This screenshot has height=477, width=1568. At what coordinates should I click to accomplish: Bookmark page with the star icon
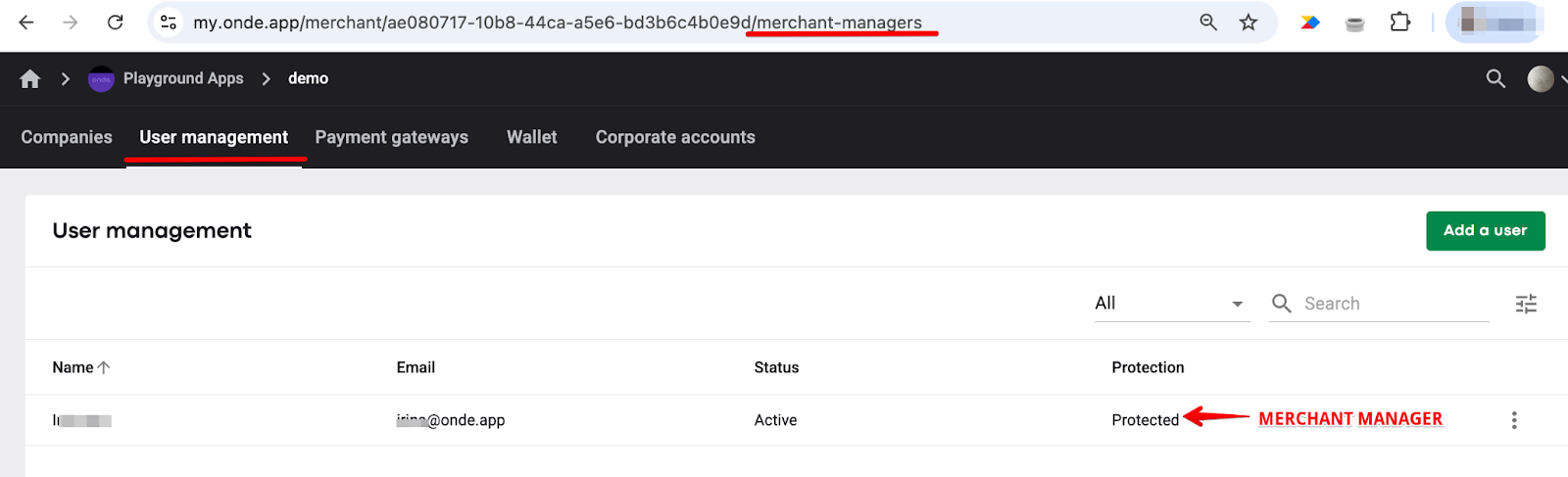(1249, 23)
